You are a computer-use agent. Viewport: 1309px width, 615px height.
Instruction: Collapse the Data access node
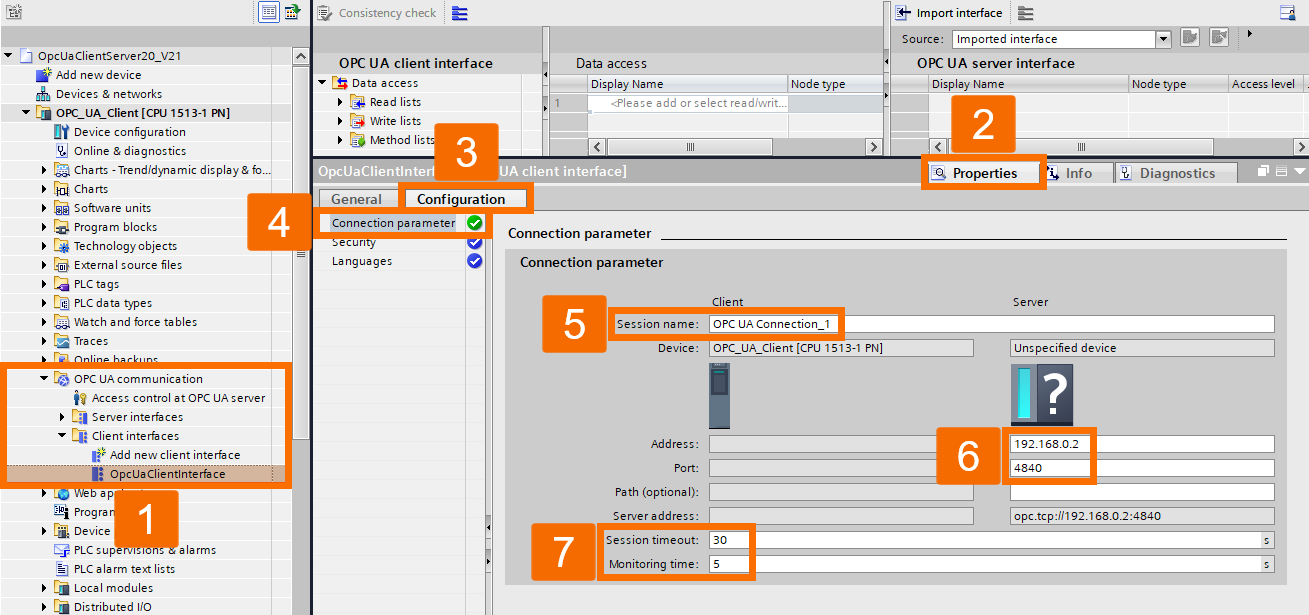point(322,83)
